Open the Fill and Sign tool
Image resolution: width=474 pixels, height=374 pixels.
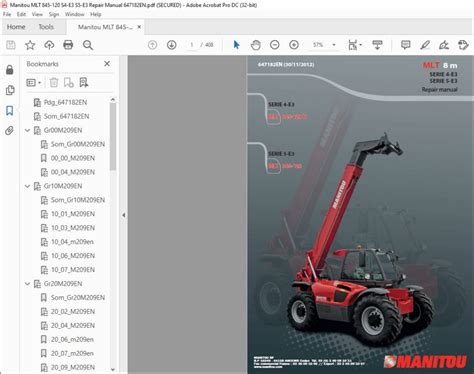[x=444, y=45]
